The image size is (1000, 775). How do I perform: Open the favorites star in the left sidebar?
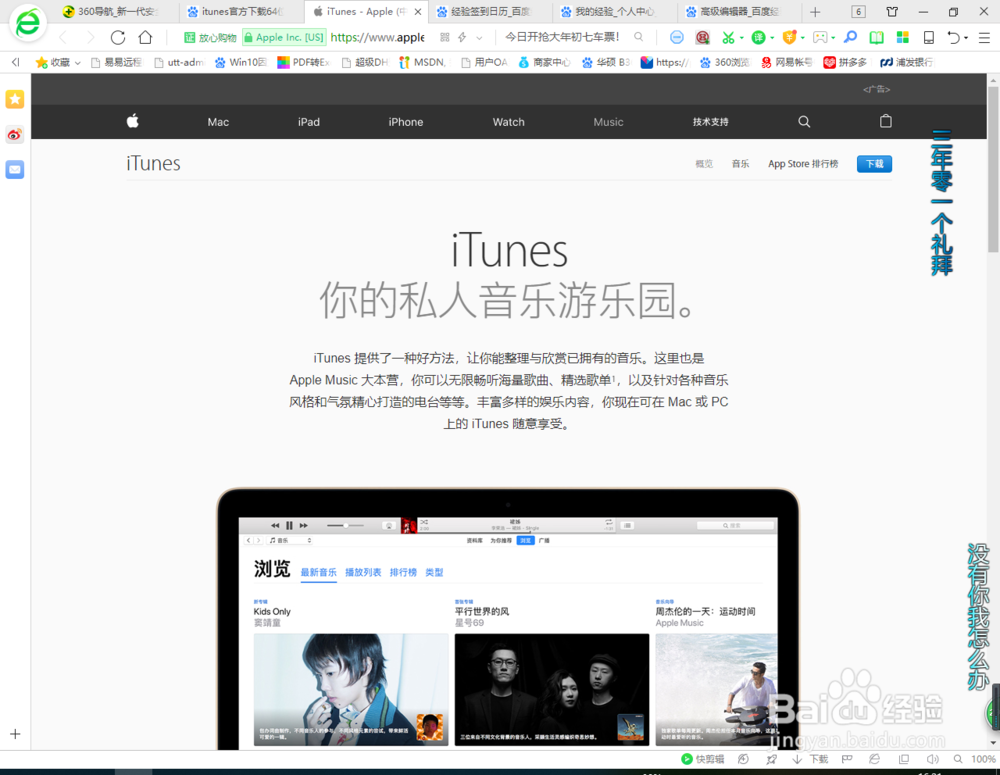15,99
